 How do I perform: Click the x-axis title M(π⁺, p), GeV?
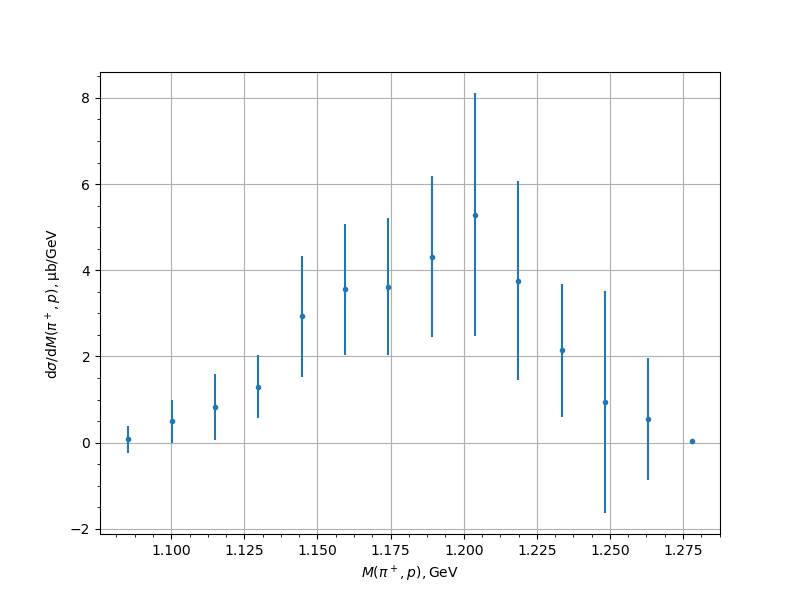(x=409, y=572)
